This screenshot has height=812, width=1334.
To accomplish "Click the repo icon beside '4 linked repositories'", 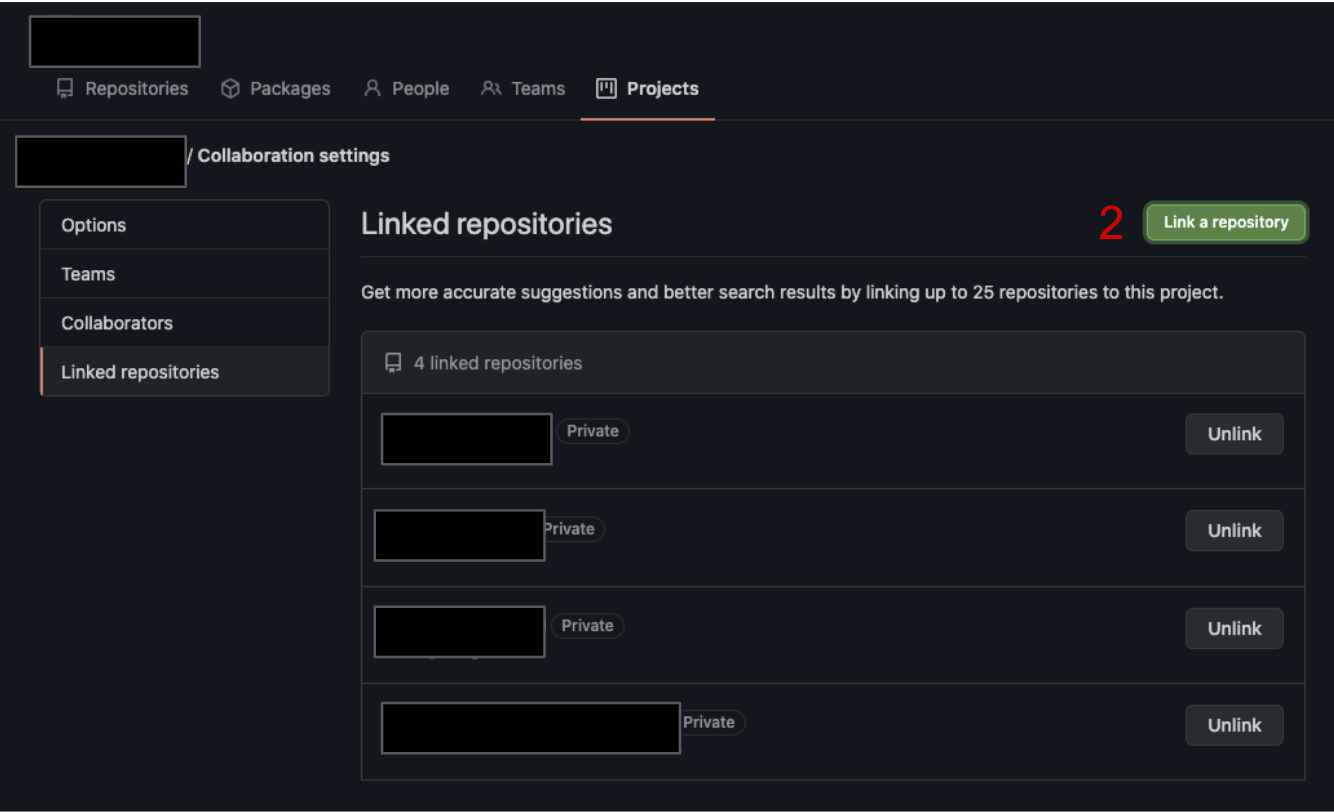I will (x=394, y=363).
